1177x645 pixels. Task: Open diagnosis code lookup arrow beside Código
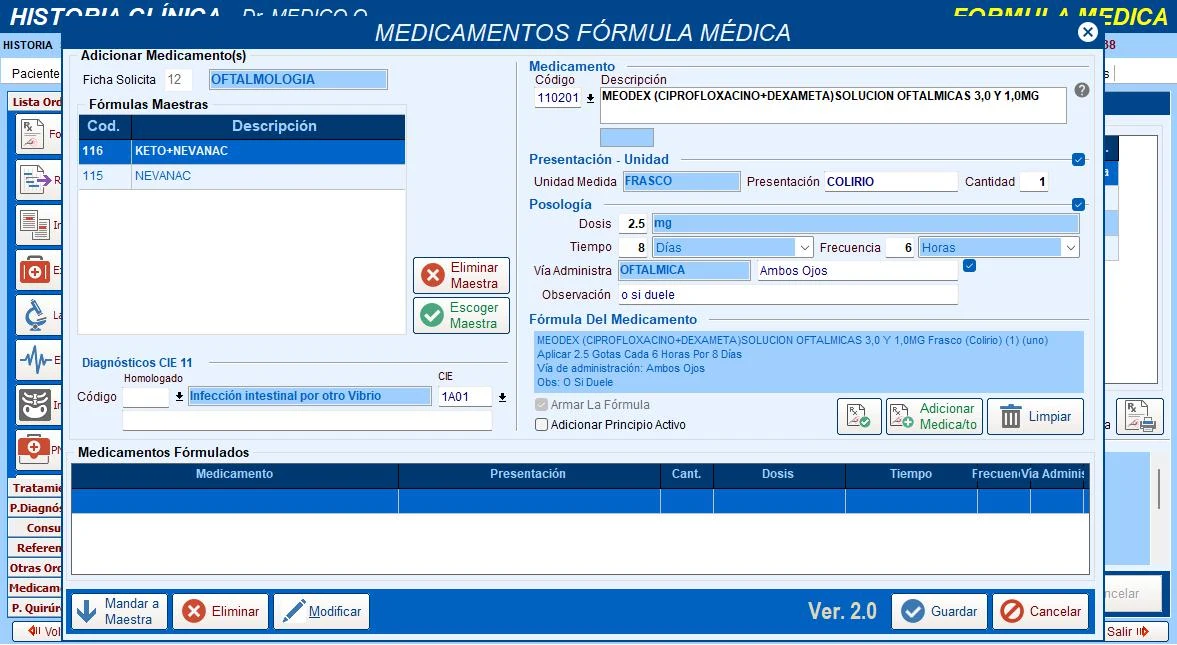pos(179,396)
